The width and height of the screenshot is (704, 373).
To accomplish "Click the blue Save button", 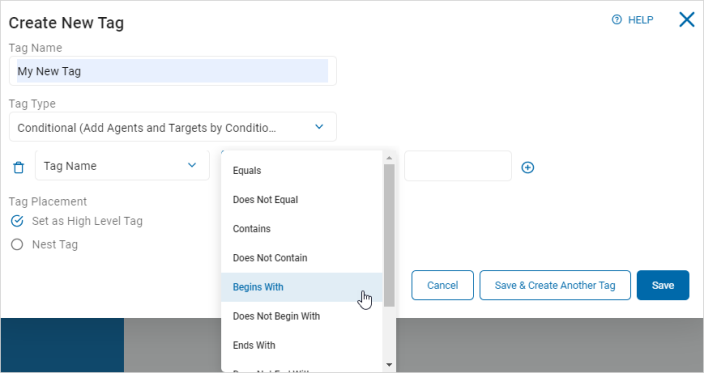I will click(663, 285).
